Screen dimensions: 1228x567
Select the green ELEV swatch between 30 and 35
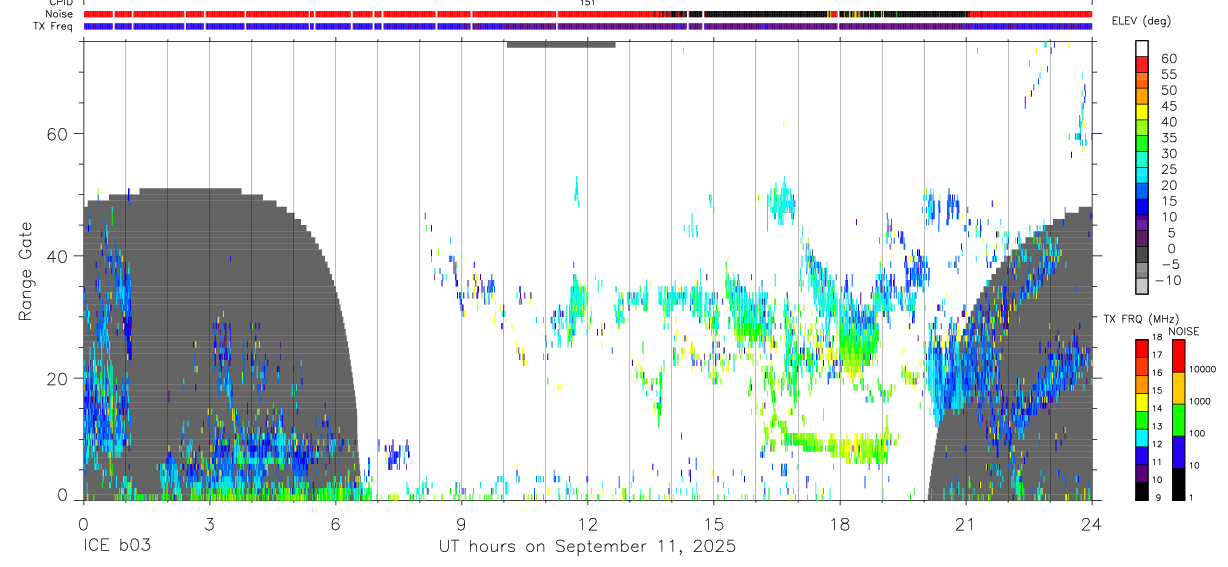pos(1142,145)
